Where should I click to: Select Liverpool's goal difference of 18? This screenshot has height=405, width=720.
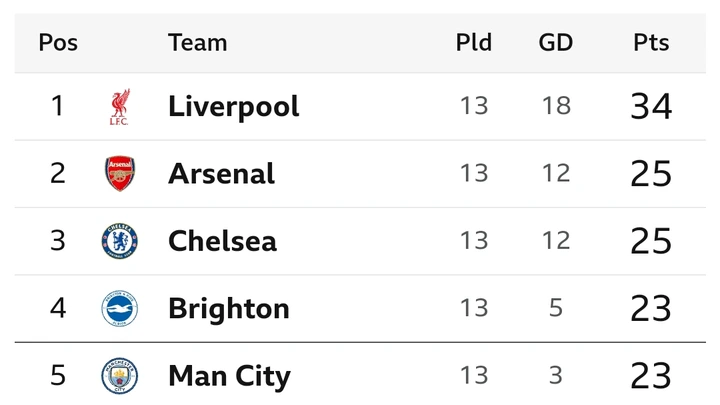(x=556, y=106)
